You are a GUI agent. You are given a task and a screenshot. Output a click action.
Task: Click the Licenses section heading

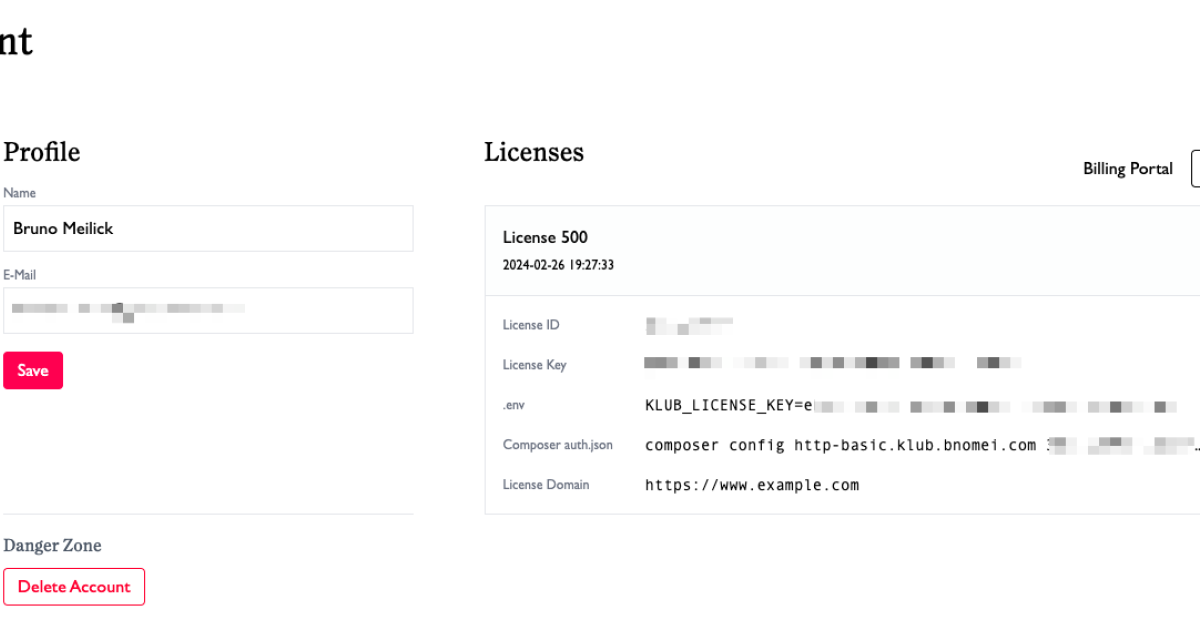point(534,152)
